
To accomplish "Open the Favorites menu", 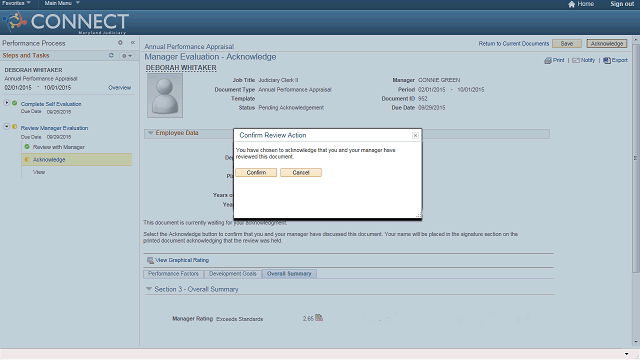I will [x=16, y=3].
